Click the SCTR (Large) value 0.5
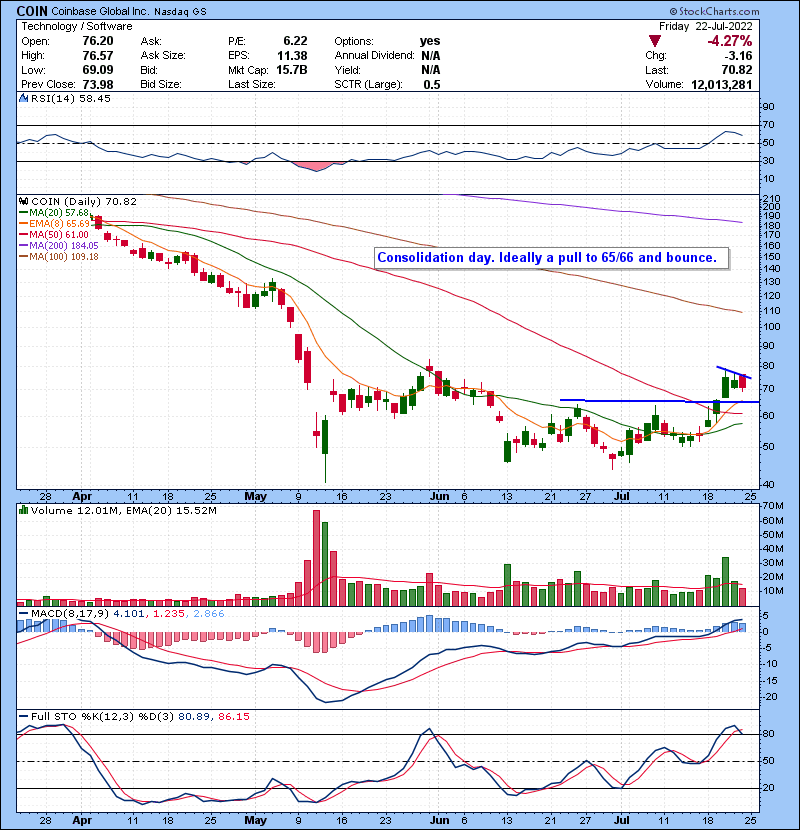 point(432,84)
